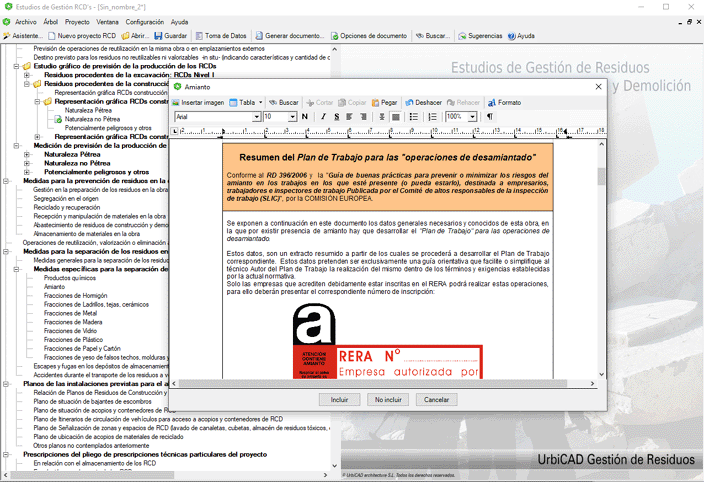Image resolution: width=704 pixels, height=482 pixels.
Task: Align text to the left
Action: (350, 117)
